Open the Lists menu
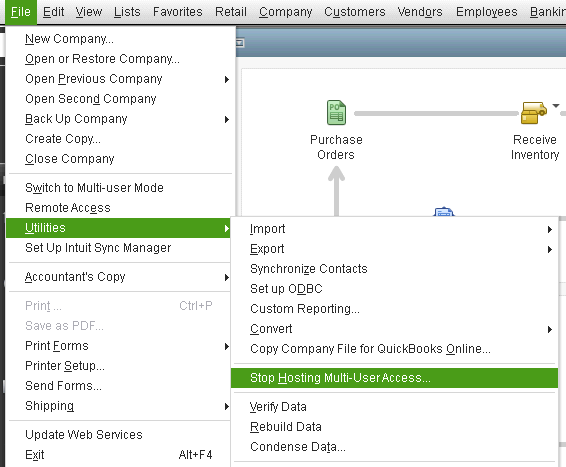Image resolution: width=566 pixels, height=467 pixels. (127, 12)
